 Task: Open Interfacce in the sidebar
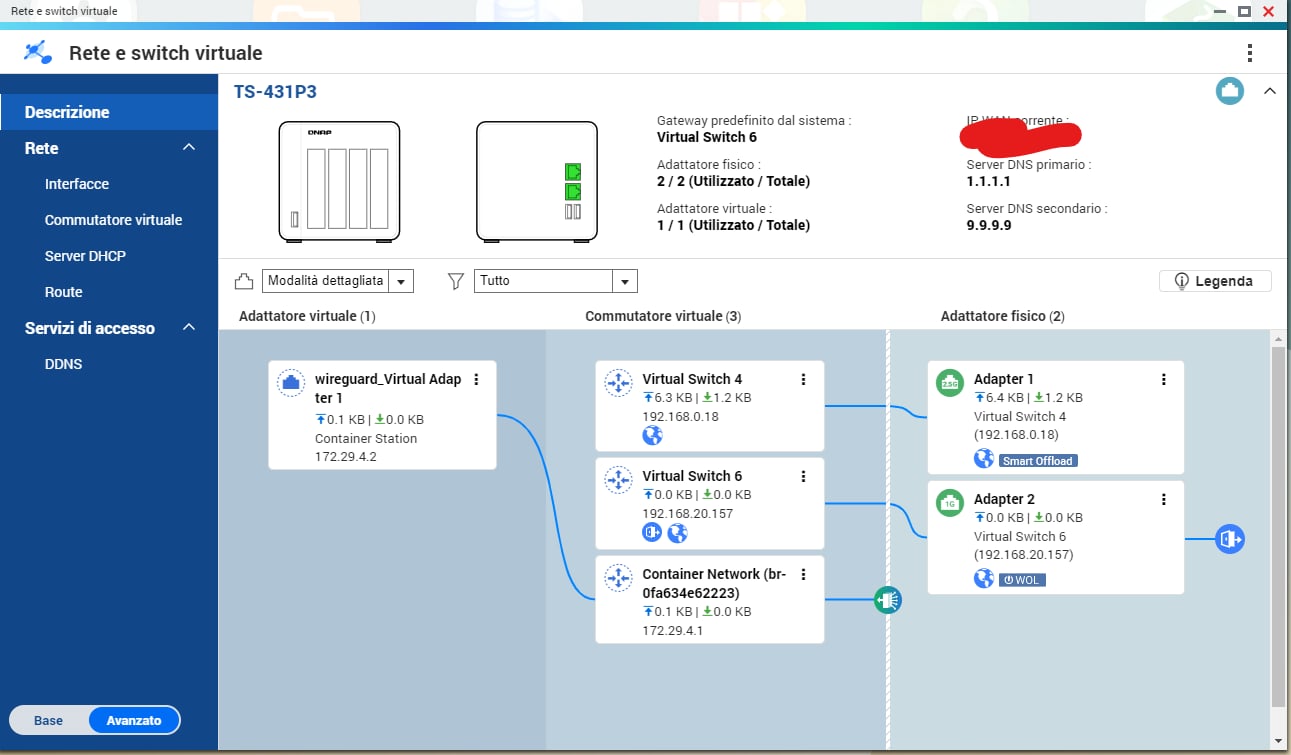tap(77, 184)
